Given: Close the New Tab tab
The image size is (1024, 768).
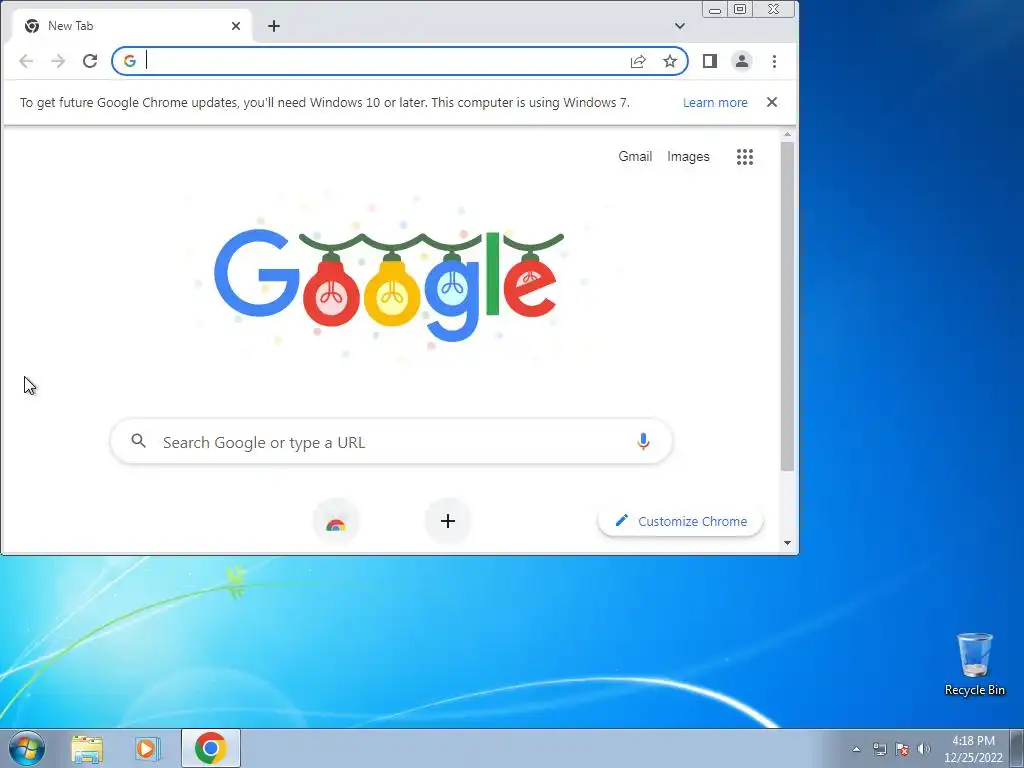Looking at the screenshot, I should coord(236,26).
